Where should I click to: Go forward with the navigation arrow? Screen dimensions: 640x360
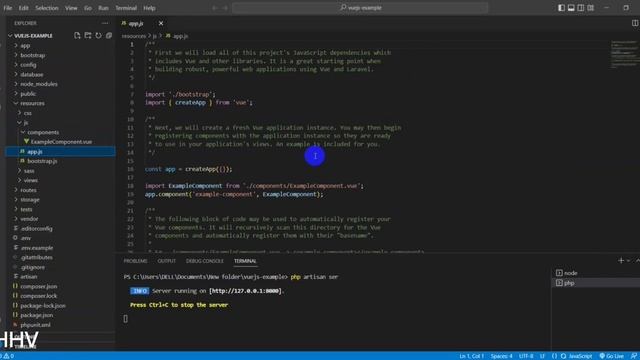coord(225,8)
